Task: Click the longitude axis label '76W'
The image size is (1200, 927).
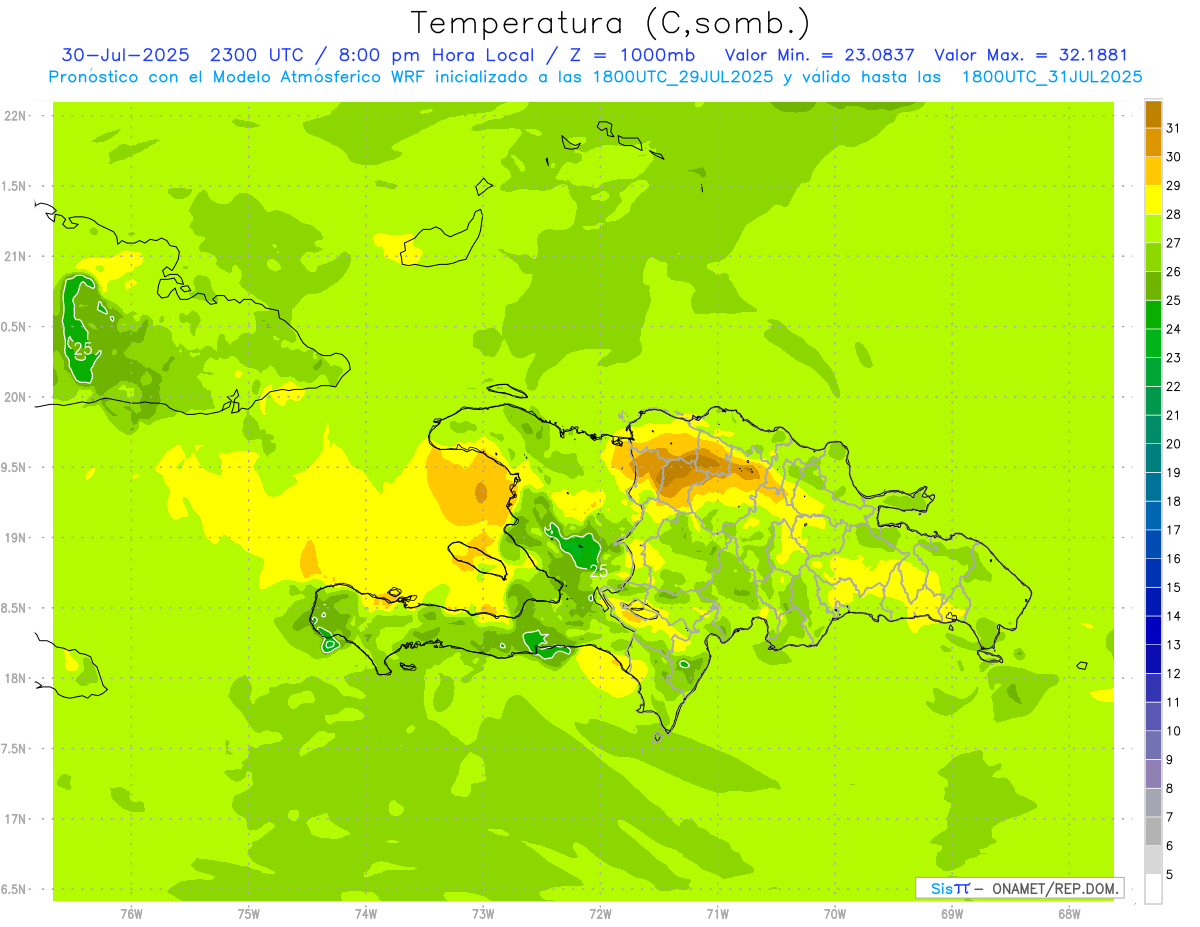Action: click(x=131, y=913)
